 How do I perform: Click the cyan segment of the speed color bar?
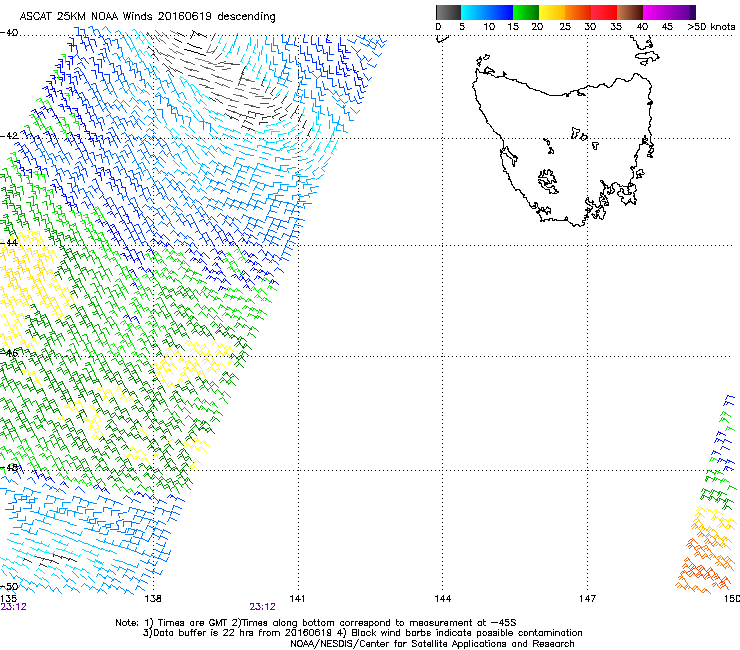pyautogui.click(x=474, y=12)
